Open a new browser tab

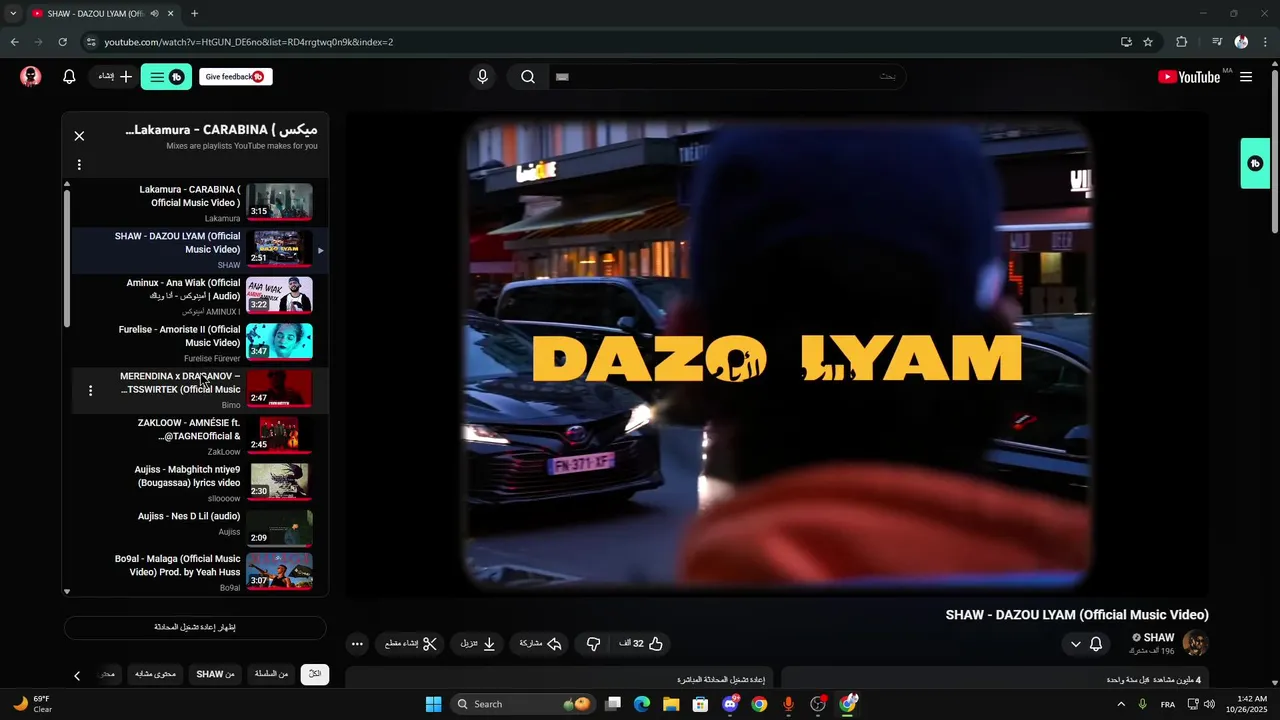click(194, 14)
